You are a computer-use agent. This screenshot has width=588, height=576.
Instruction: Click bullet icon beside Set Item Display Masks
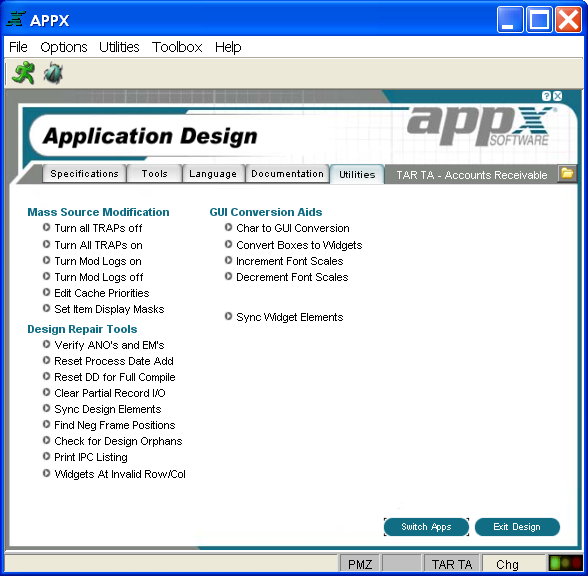pyautogui.click(x=46, y=308)
